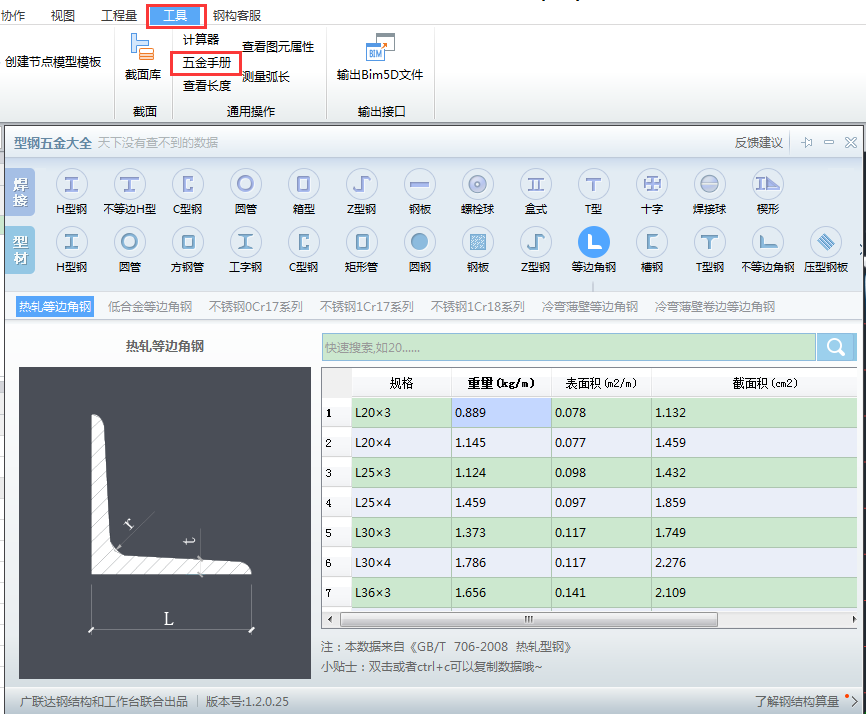866x714 pixels.
Task: Select welded 圆管 round tube icon
Action: (x=245, y=184)
